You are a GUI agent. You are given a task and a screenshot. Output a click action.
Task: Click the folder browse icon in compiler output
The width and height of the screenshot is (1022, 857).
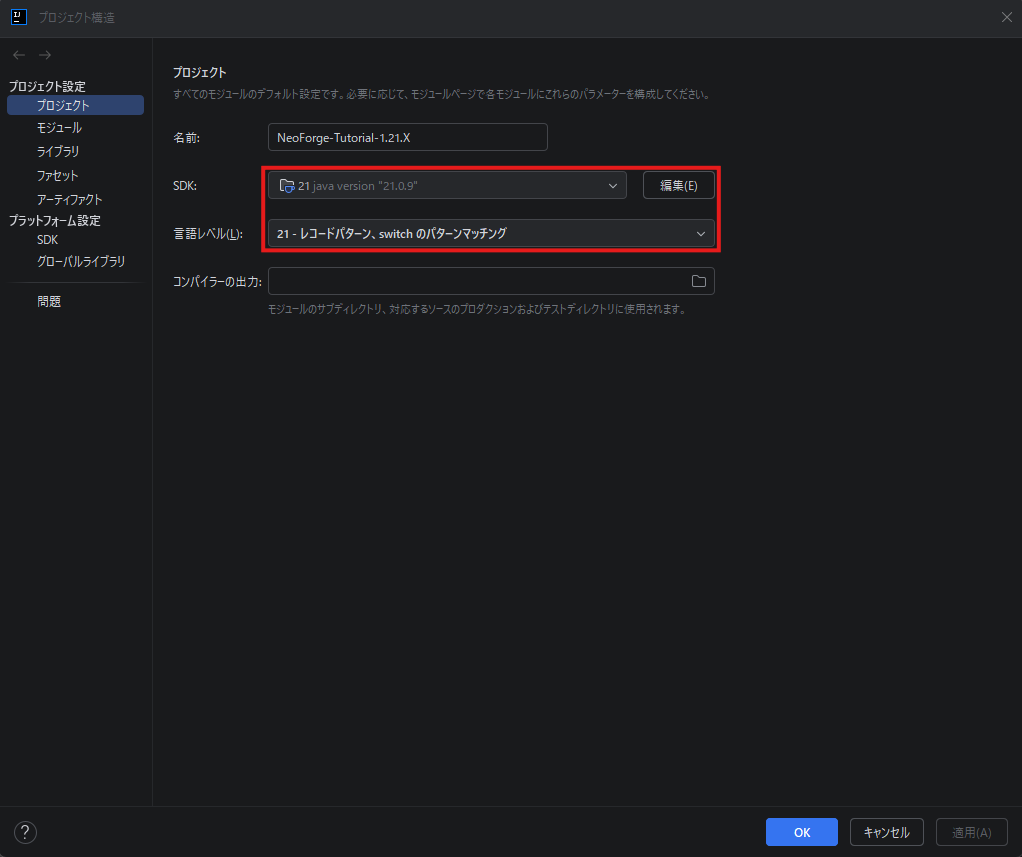(x=699, y=281)
